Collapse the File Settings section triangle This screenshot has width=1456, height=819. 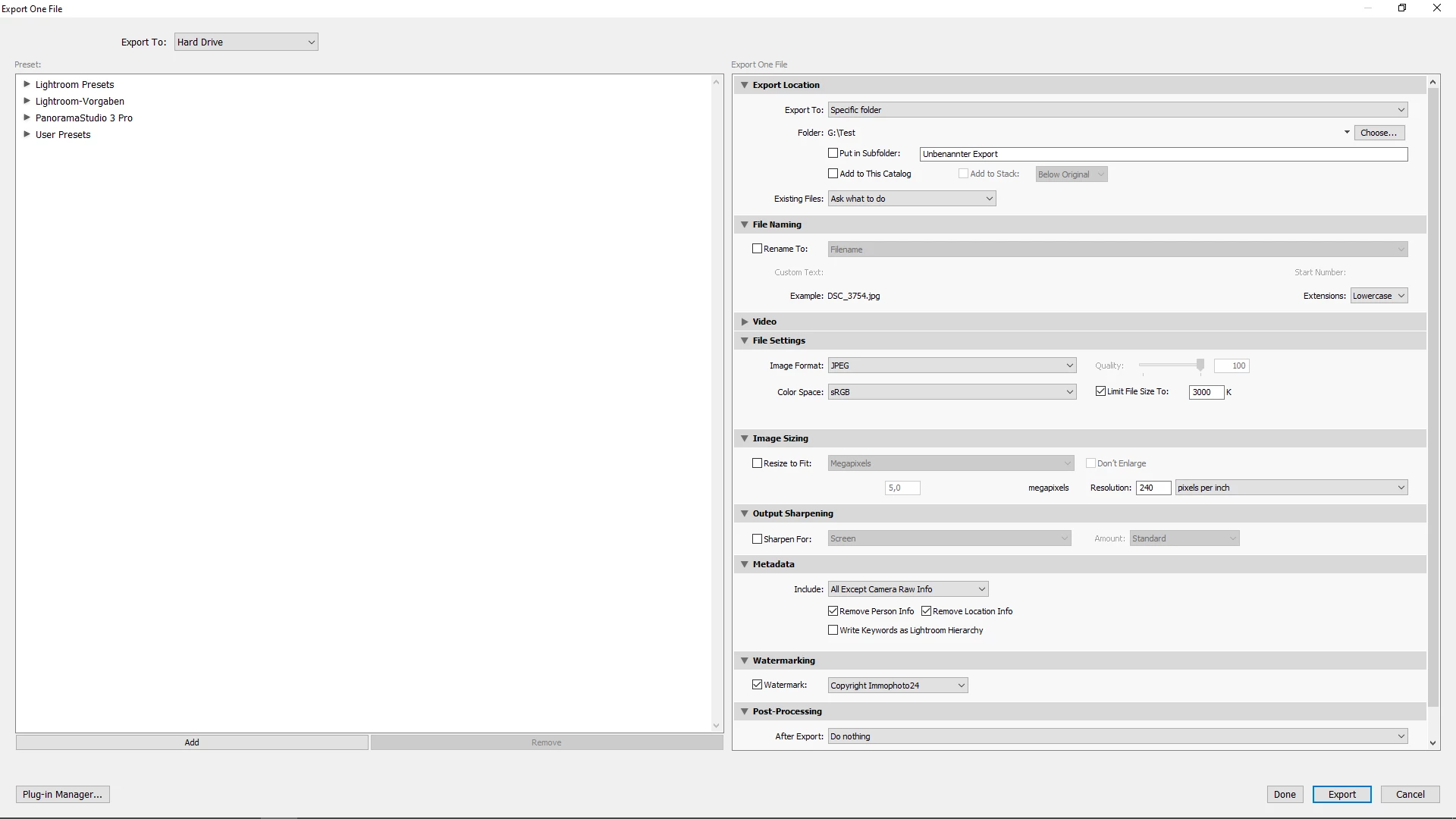pos(744,340)
